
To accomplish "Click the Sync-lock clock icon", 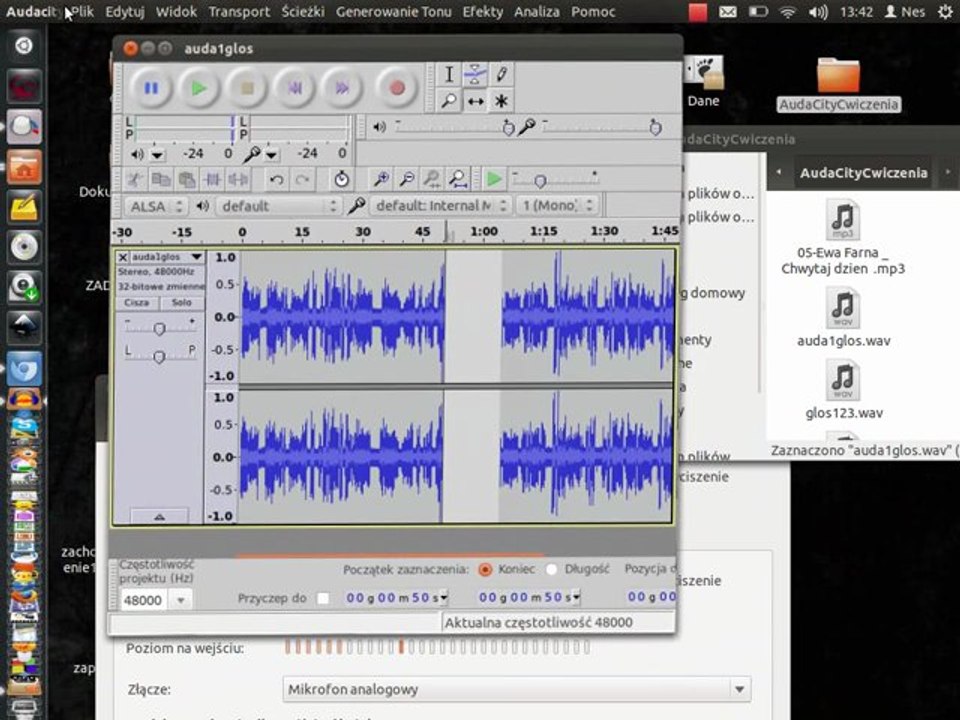I will 342,179.
